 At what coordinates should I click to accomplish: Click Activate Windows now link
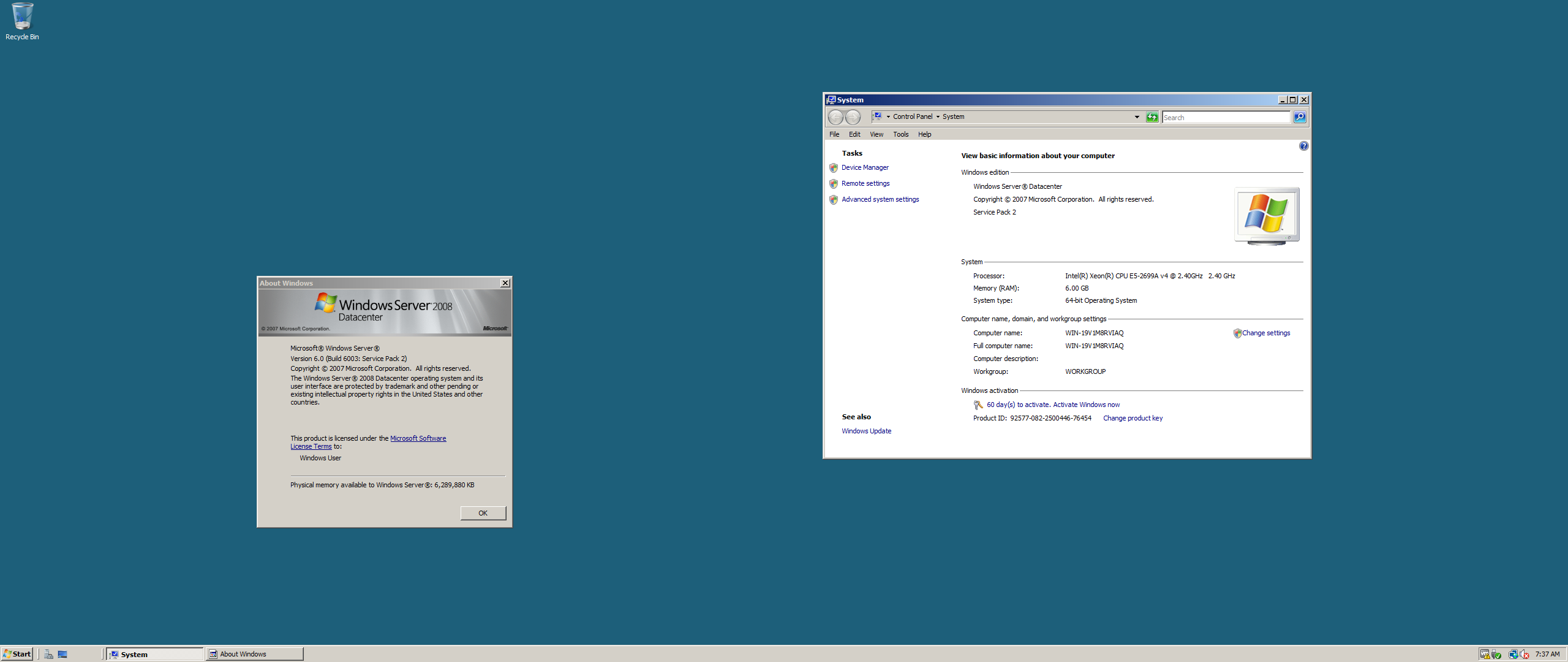[1086, 405]
